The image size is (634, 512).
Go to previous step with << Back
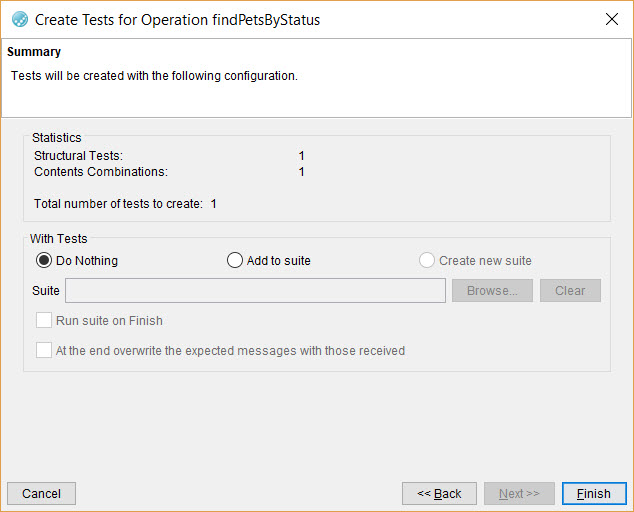click(x=439, y=493)
